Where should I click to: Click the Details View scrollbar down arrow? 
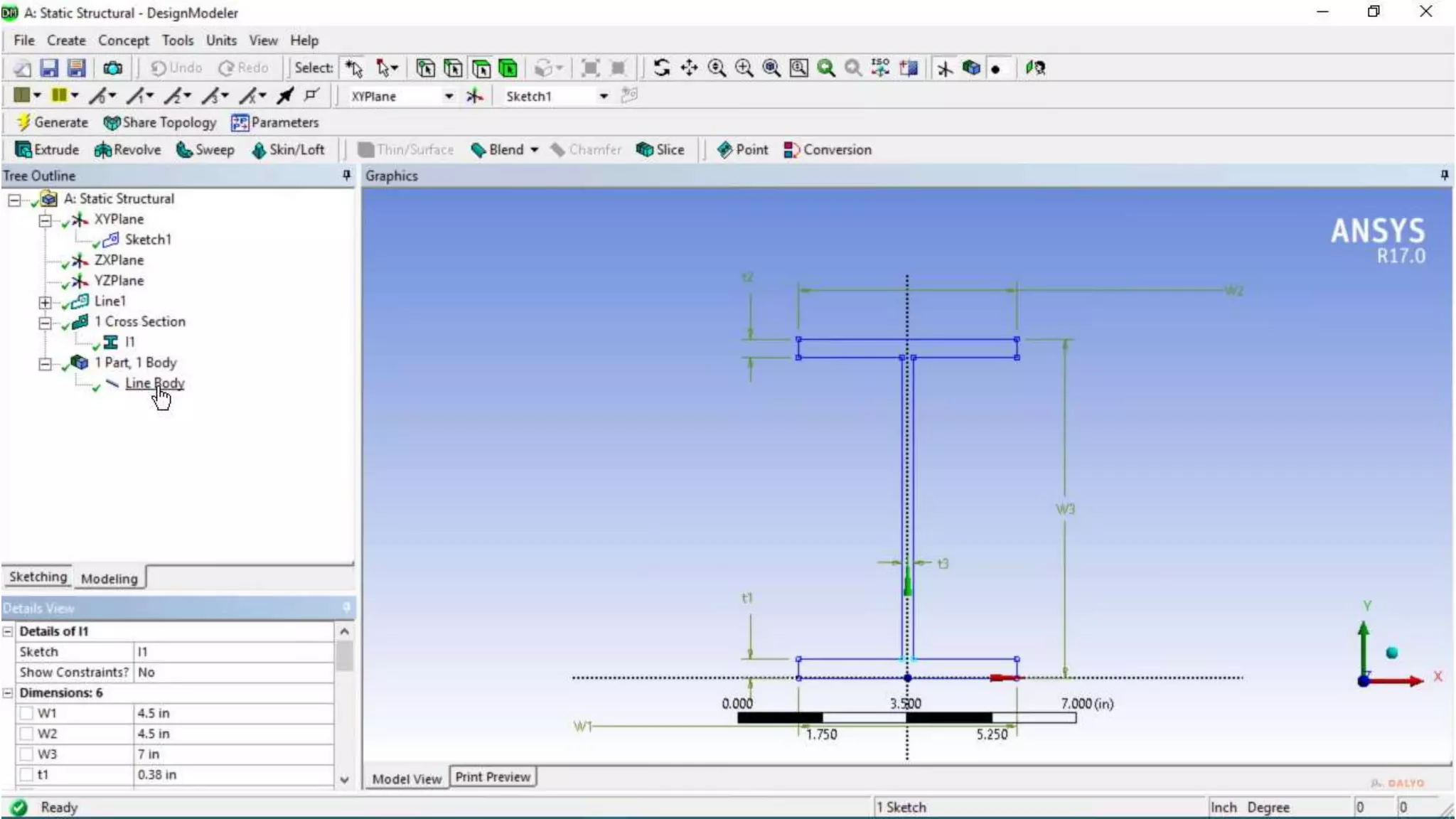(344, 780)
